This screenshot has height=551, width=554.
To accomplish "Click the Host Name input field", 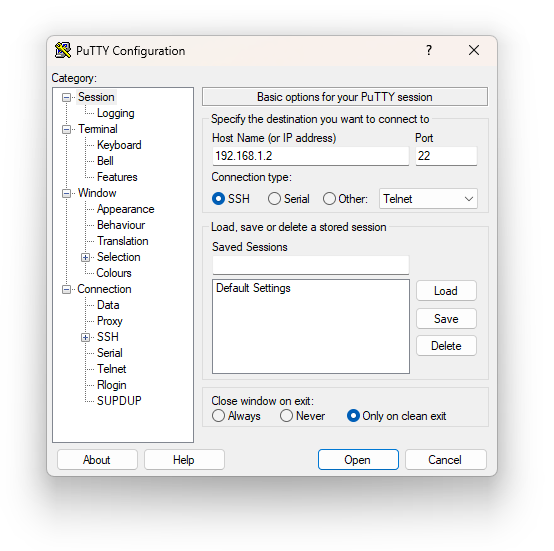I will pyautogui.click(x=311, y=156).
